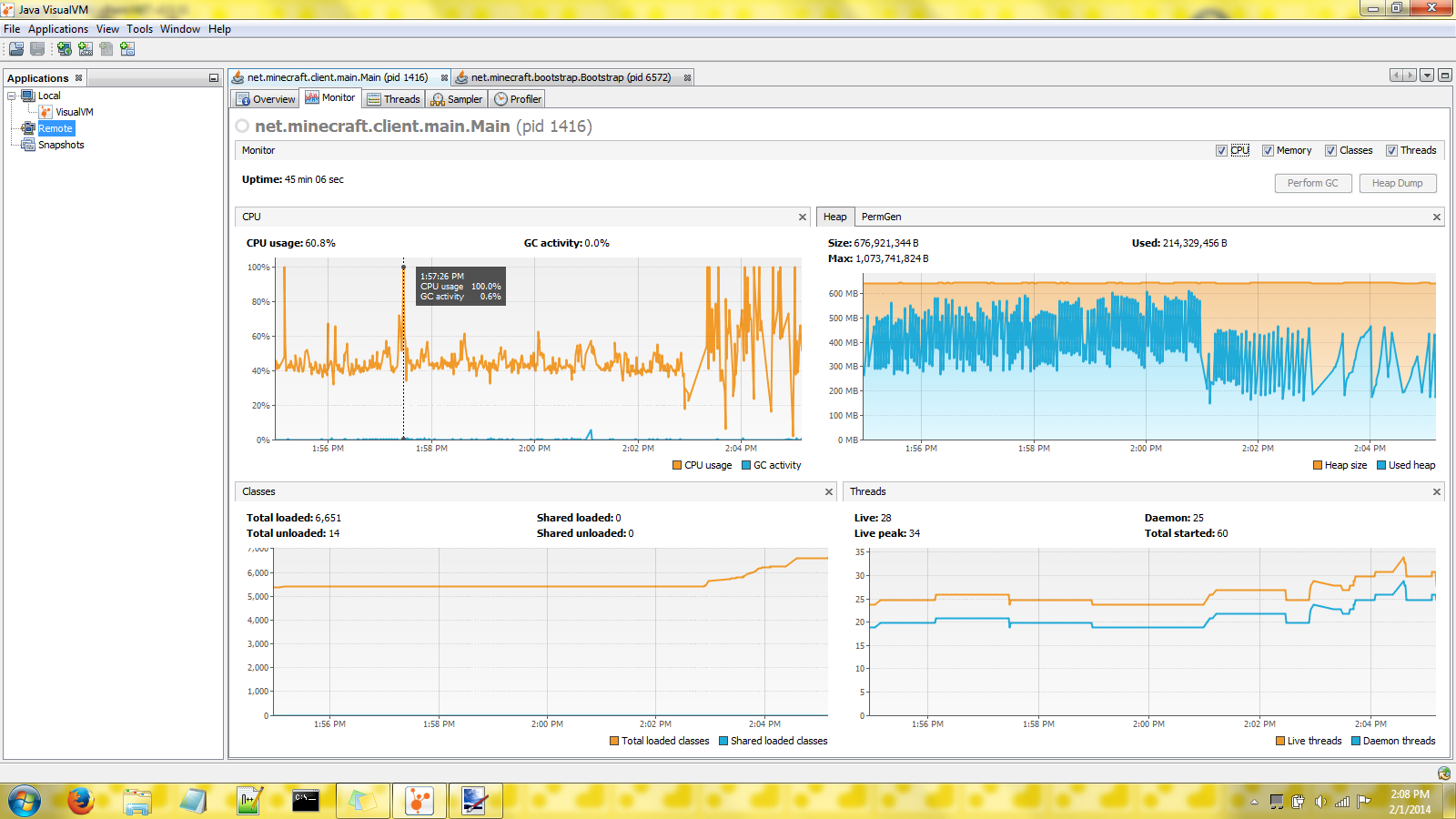
Task: Uncheck the Memory checkbox
Action: tap(1268, 151)
